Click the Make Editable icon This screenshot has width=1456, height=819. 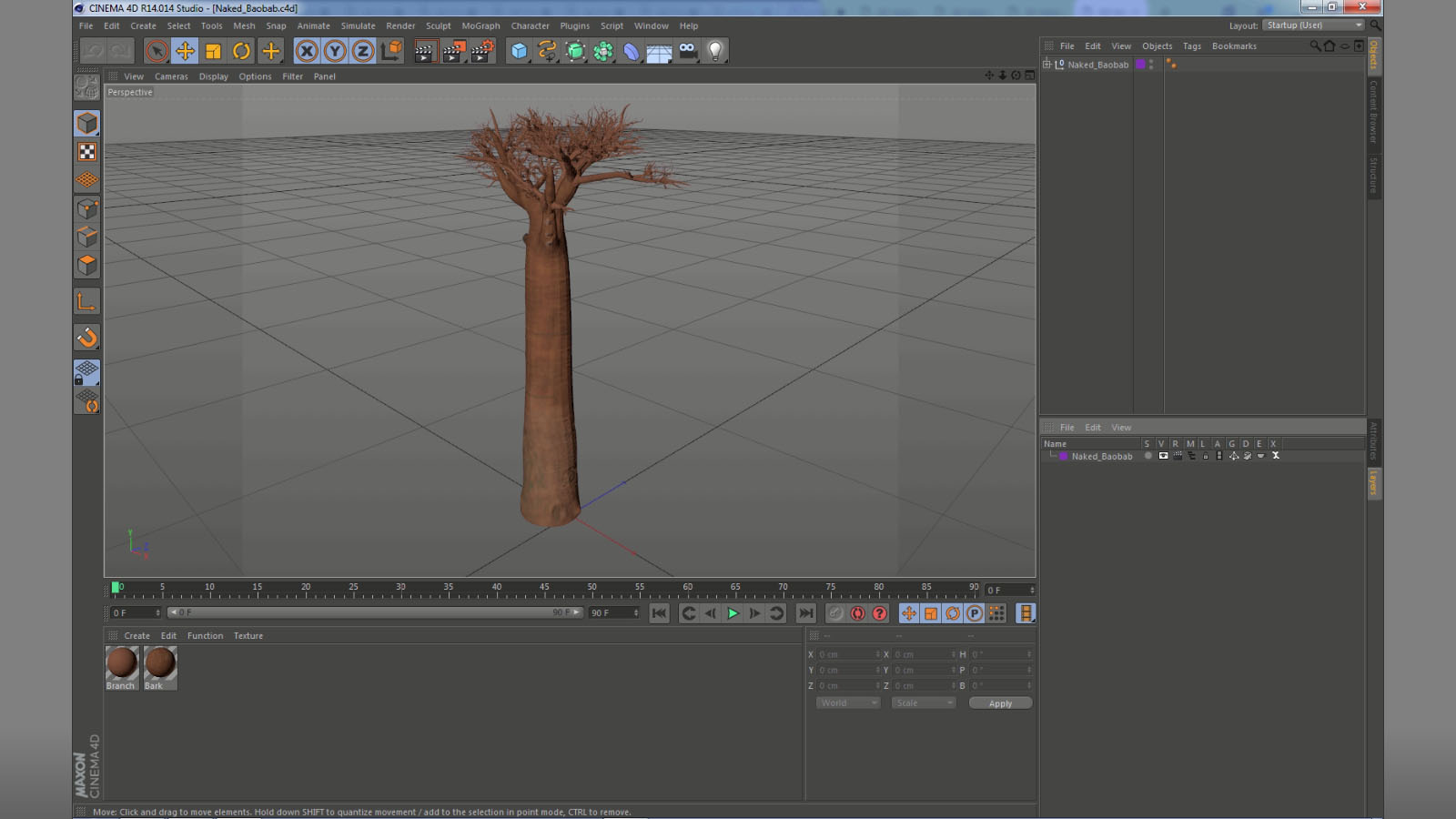(x=87, y=86)
